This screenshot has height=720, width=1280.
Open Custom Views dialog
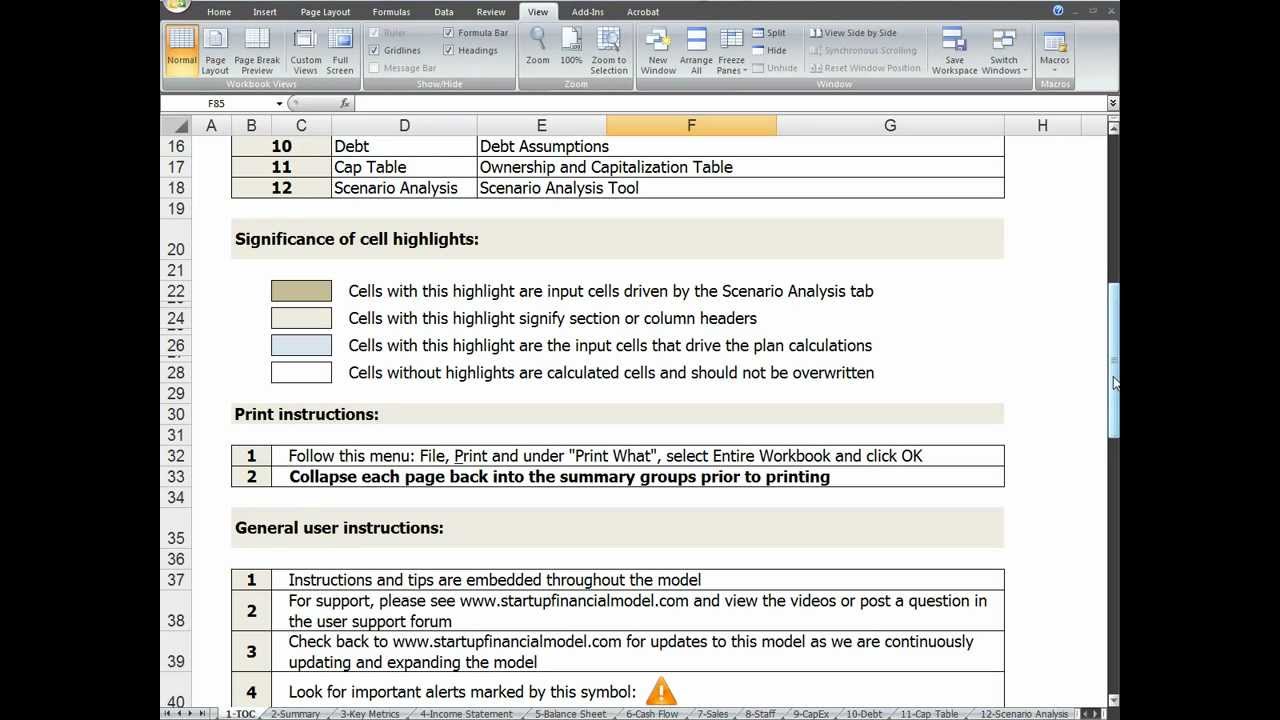tap(306, 50)
